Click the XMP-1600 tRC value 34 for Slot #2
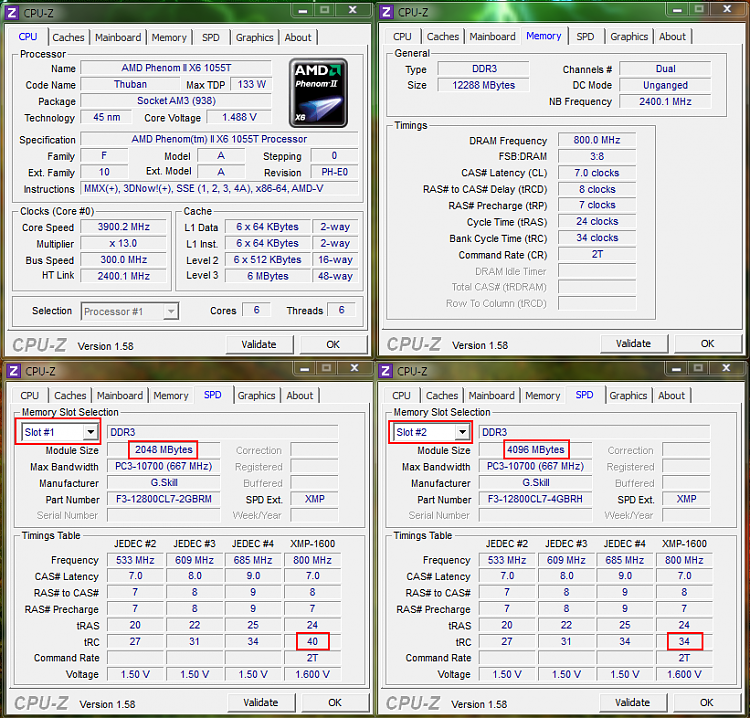This screenshot has height=718, width=750. point(684,641)
